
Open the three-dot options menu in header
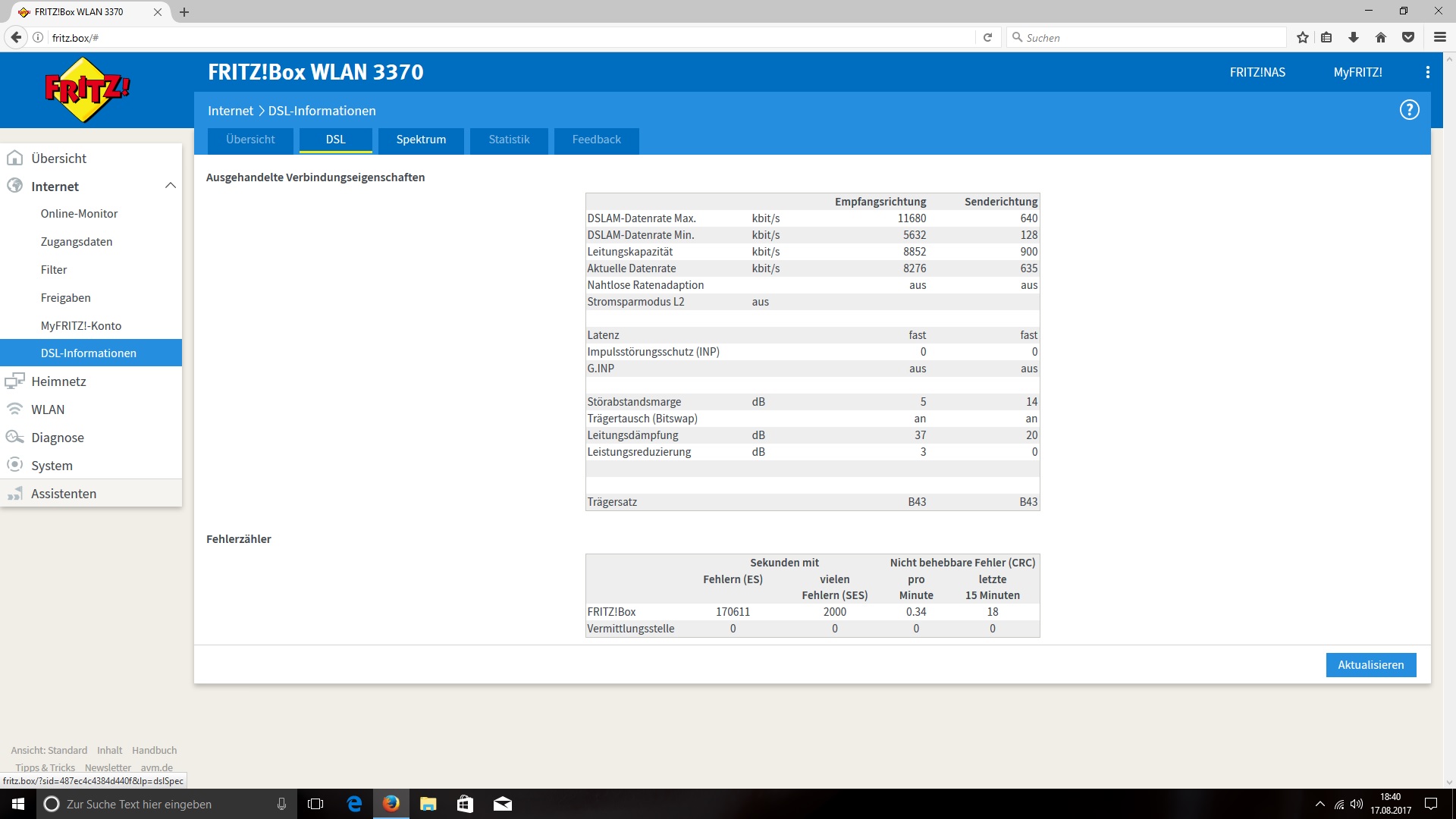coord(1427,72)
